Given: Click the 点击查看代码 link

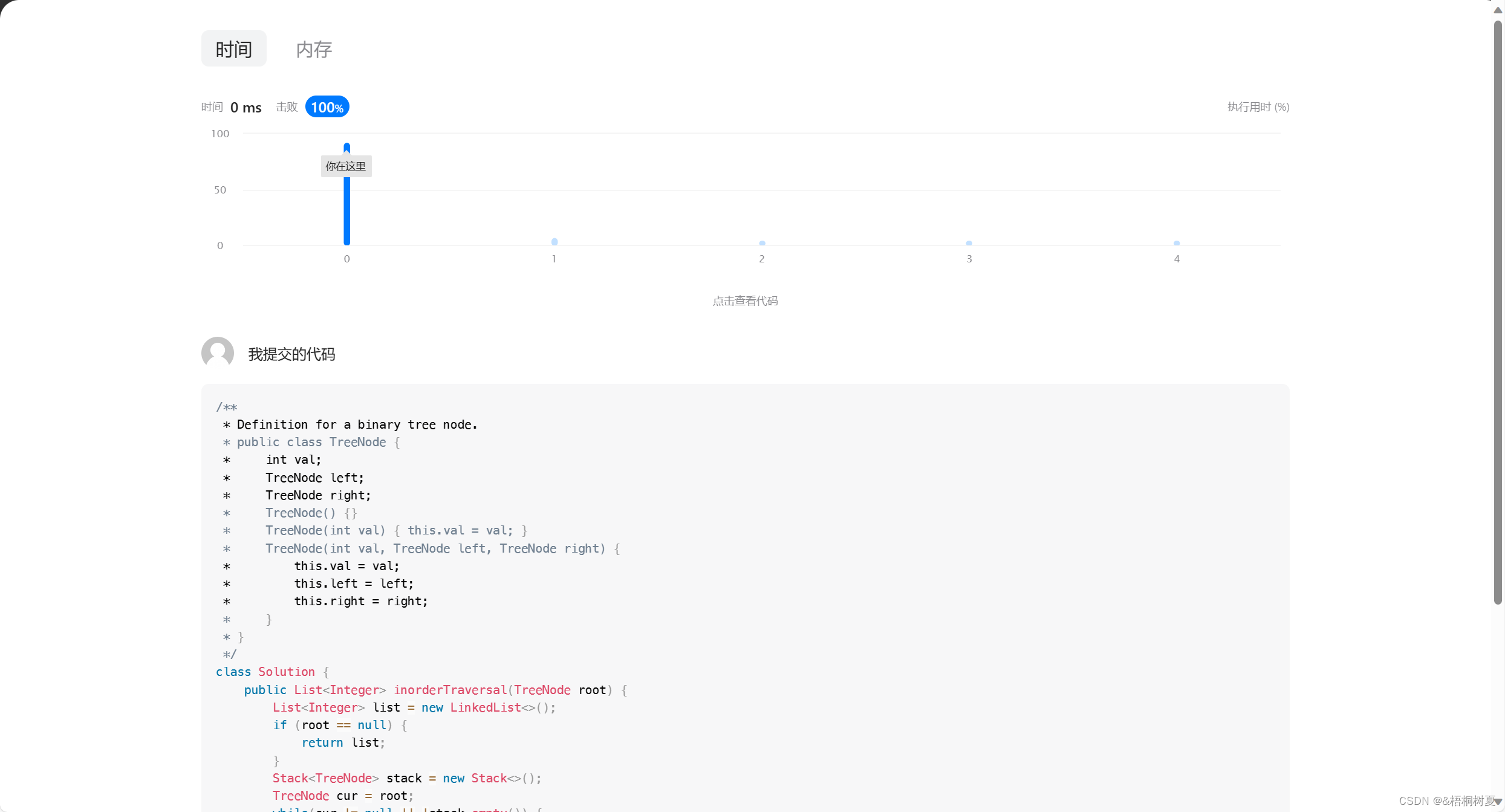Looking at the screenshot, I should tap(745, 301).
